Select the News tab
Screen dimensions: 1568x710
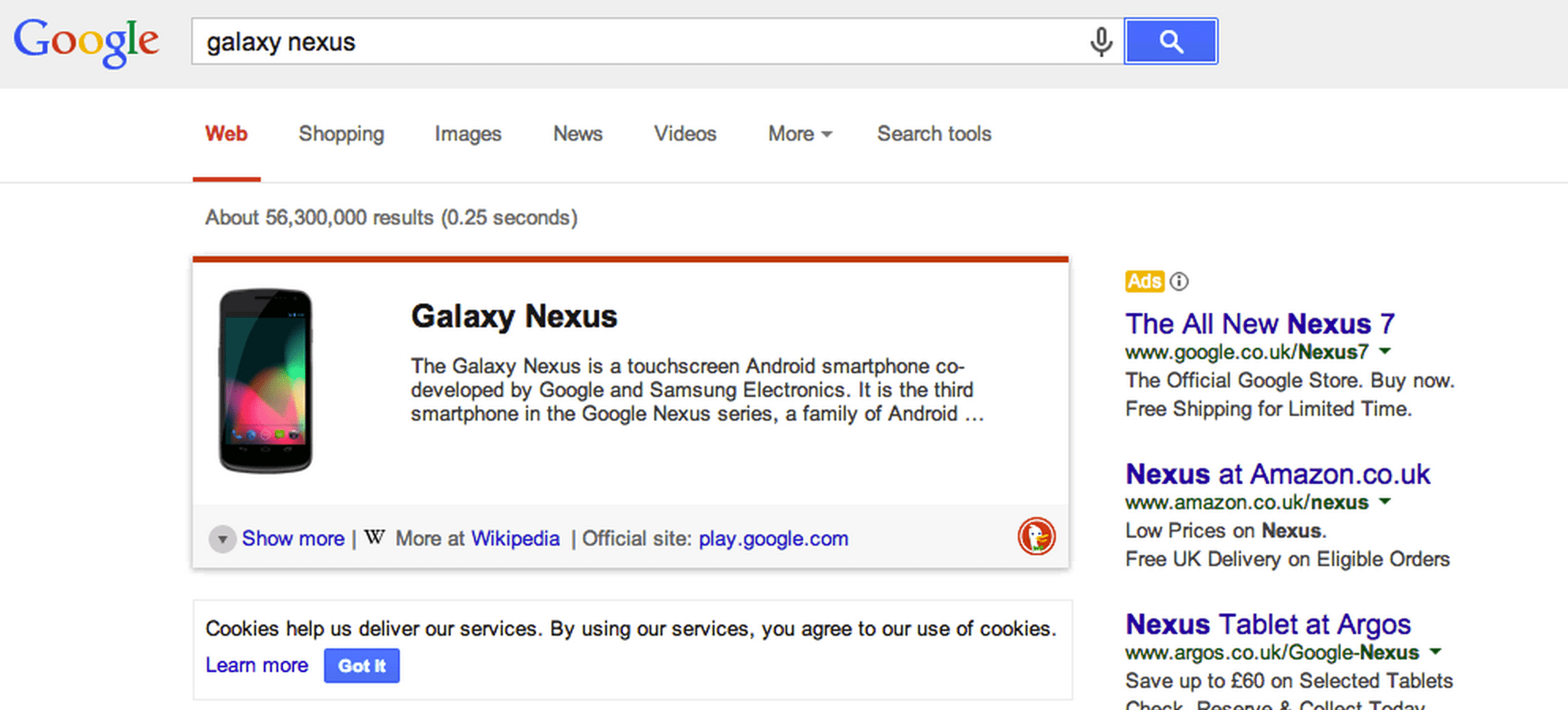click(578, 134)
